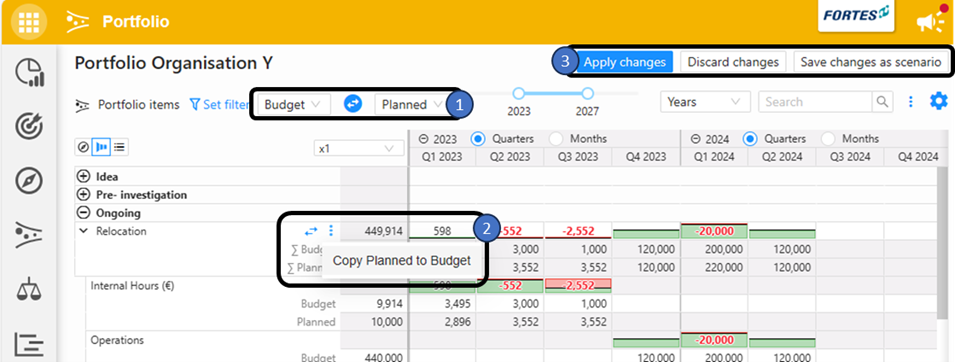
Task: Click the 220,000 planned cell
Action: [x=726, y=267]
